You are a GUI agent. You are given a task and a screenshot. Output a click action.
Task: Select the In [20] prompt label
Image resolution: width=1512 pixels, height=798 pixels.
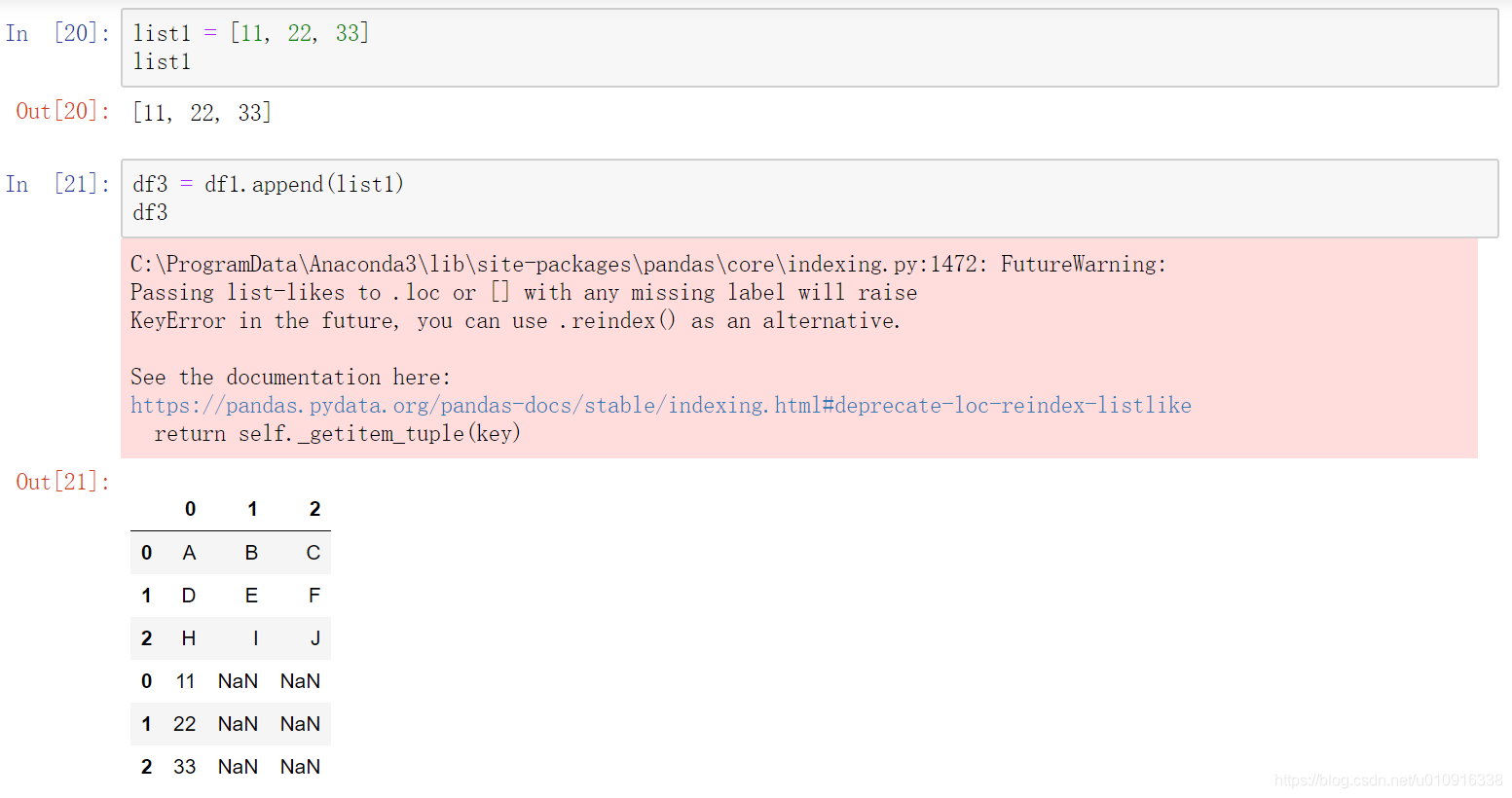point(57,33)
